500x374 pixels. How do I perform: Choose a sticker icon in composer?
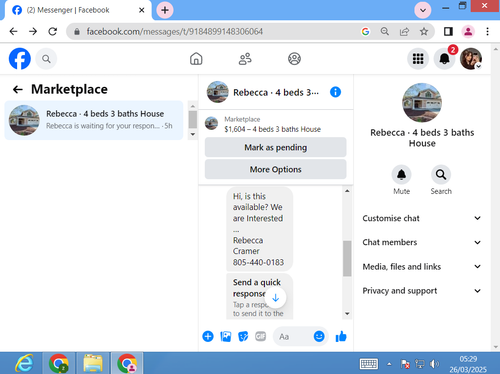tap(243, 336)
